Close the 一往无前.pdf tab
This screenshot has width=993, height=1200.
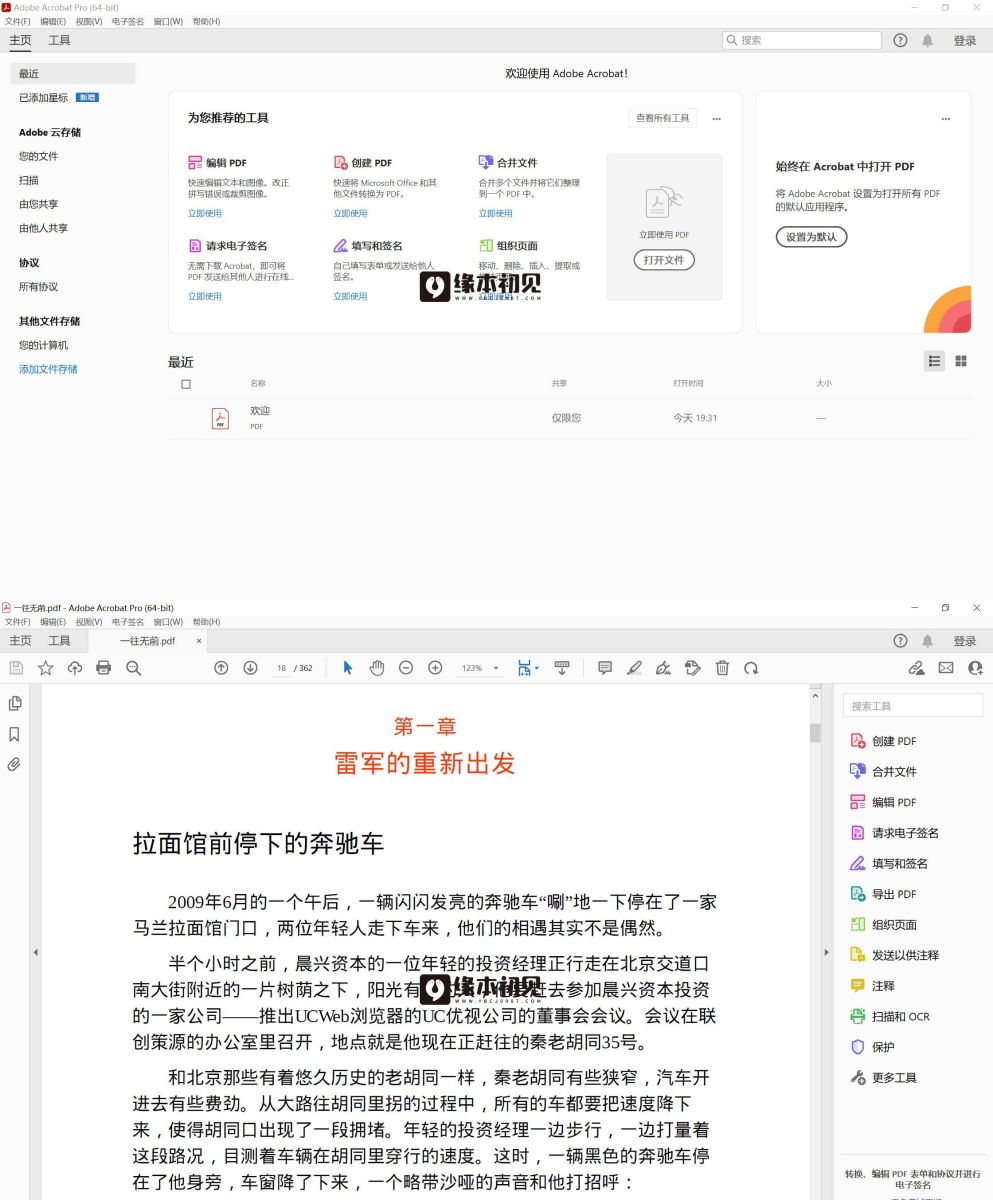click(x=199, y=641)
